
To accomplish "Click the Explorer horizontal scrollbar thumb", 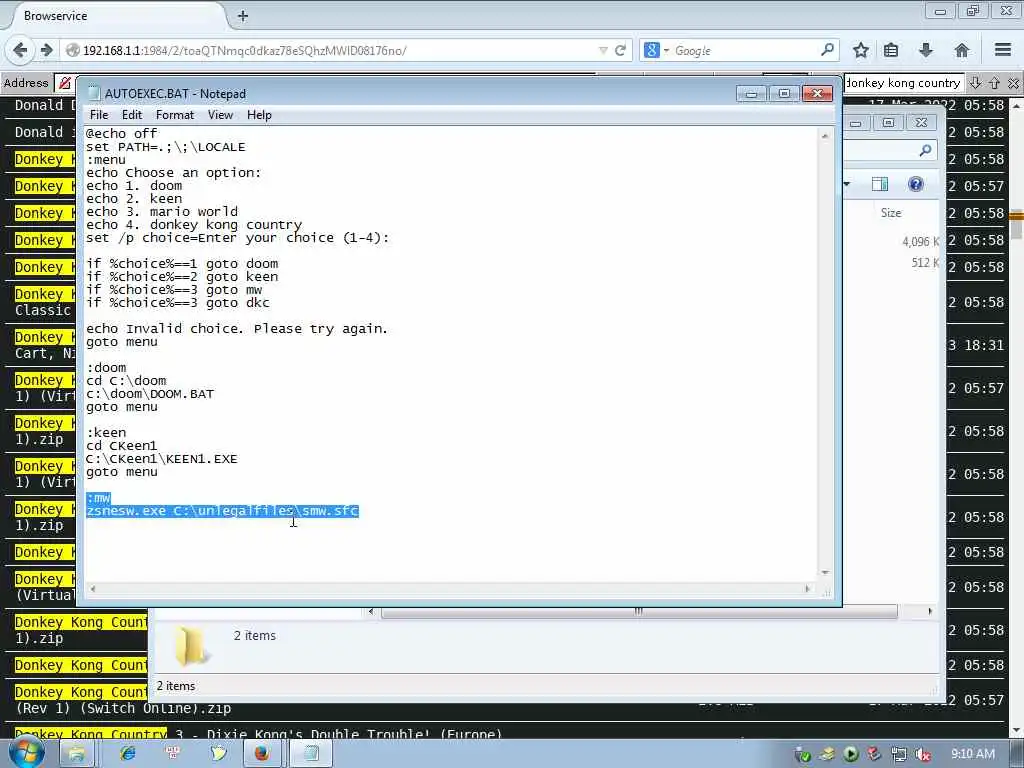I will point(639,611).
